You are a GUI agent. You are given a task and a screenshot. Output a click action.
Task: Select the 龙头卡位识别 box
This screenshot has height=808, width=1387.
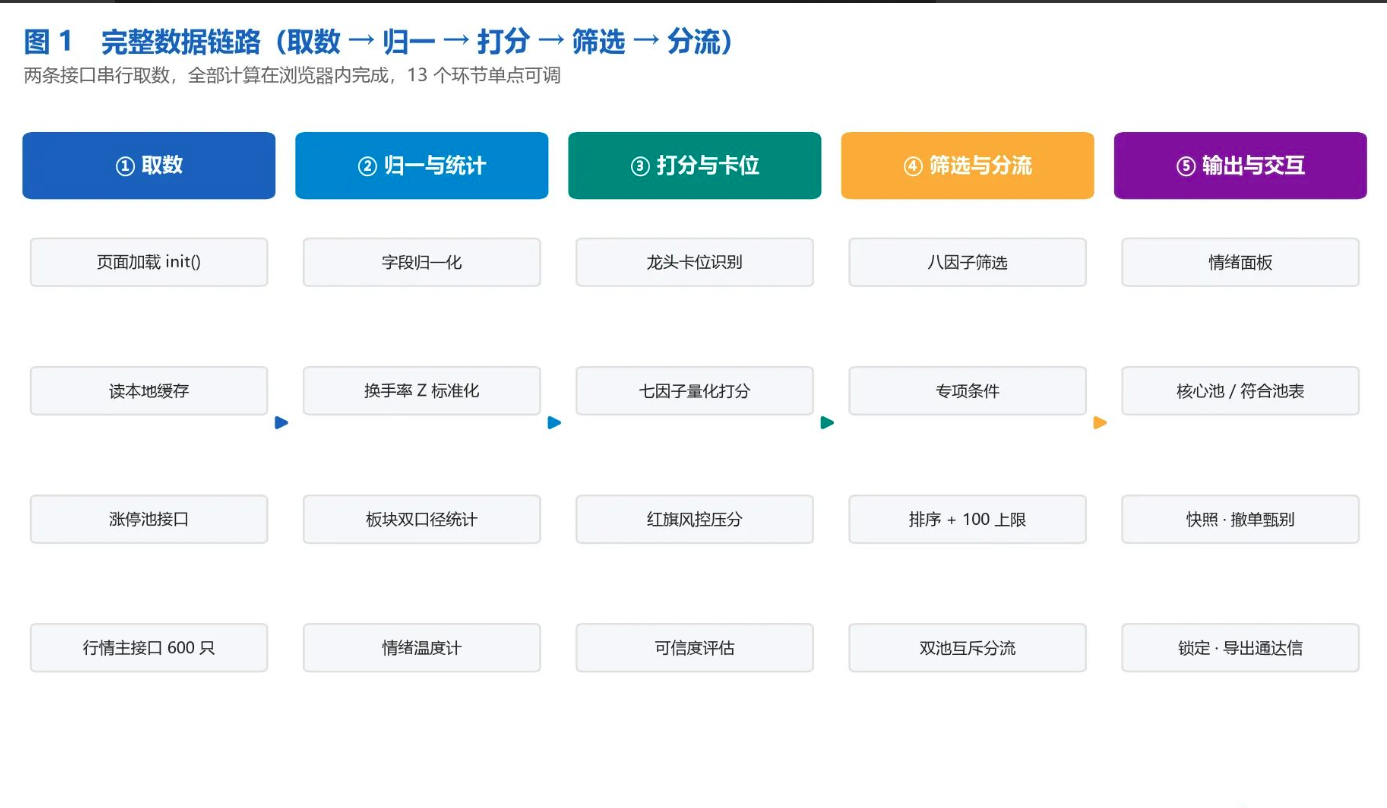coord(695,262)
